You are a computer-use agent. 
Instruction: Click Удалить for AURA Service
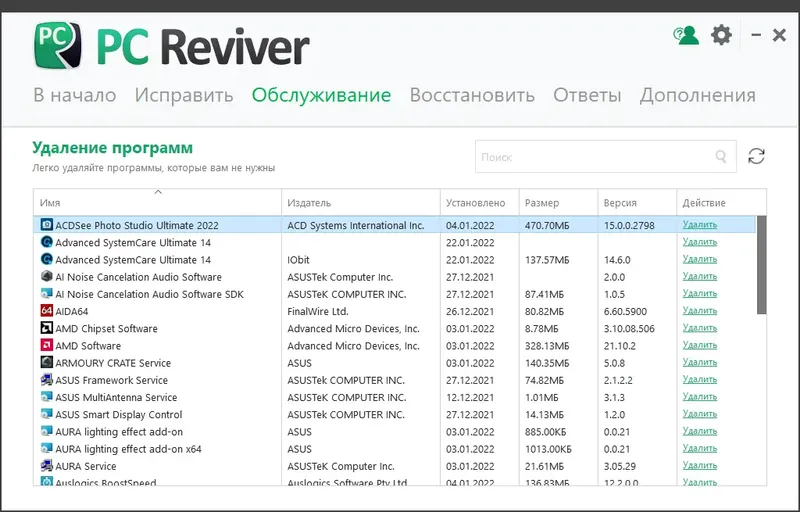pyautogui.click(x=700, y=466)
